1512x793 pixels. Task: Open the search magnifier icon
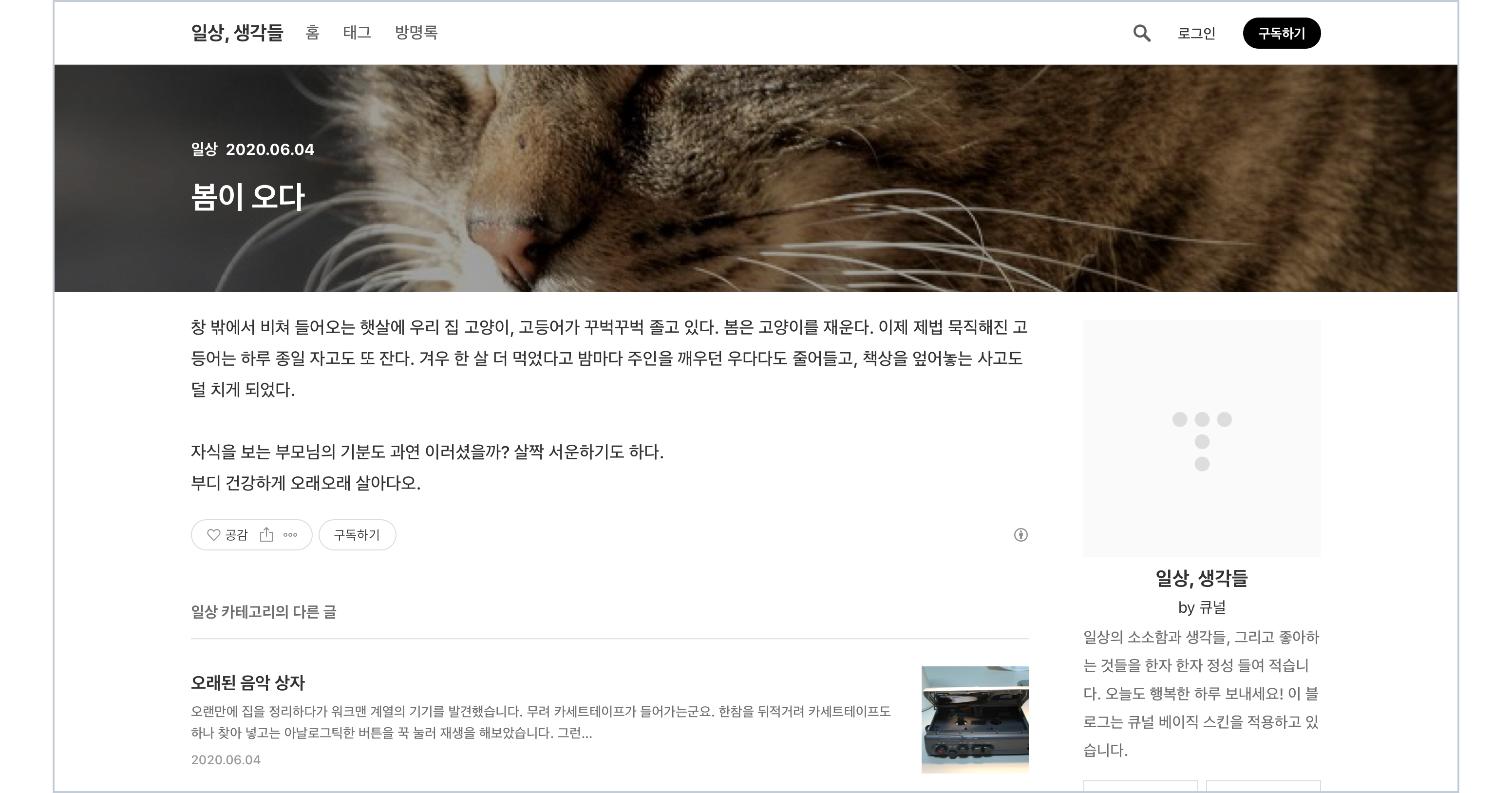[x=1141, y=34]
